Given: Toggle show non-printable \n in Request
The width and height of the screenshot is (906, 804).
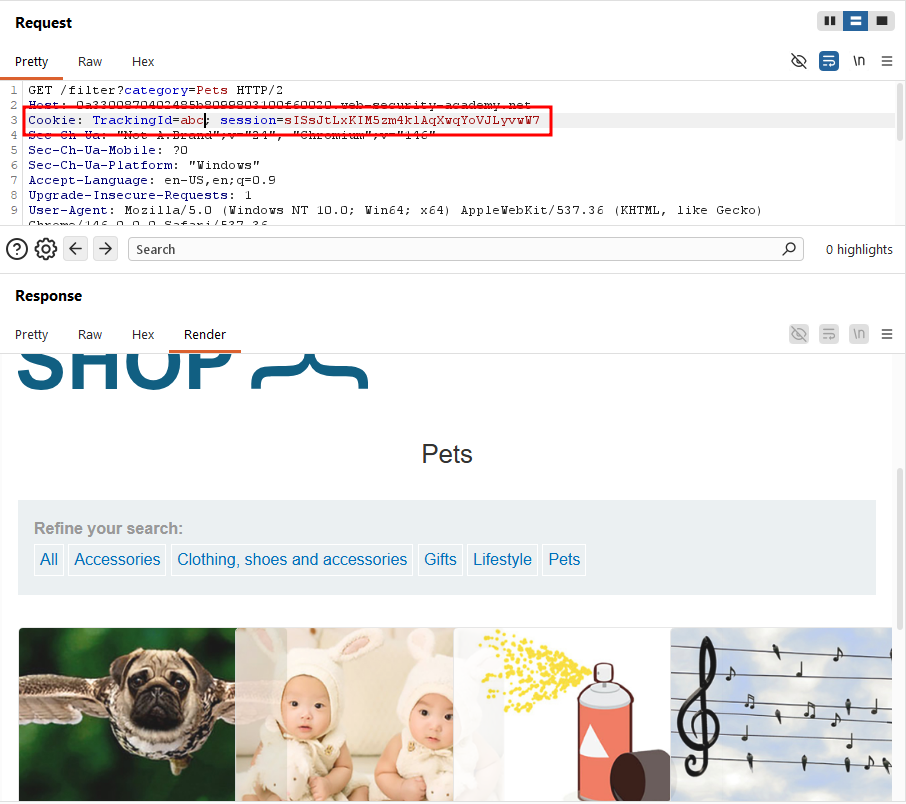Looking at the screenshot, I should (859, 61).
